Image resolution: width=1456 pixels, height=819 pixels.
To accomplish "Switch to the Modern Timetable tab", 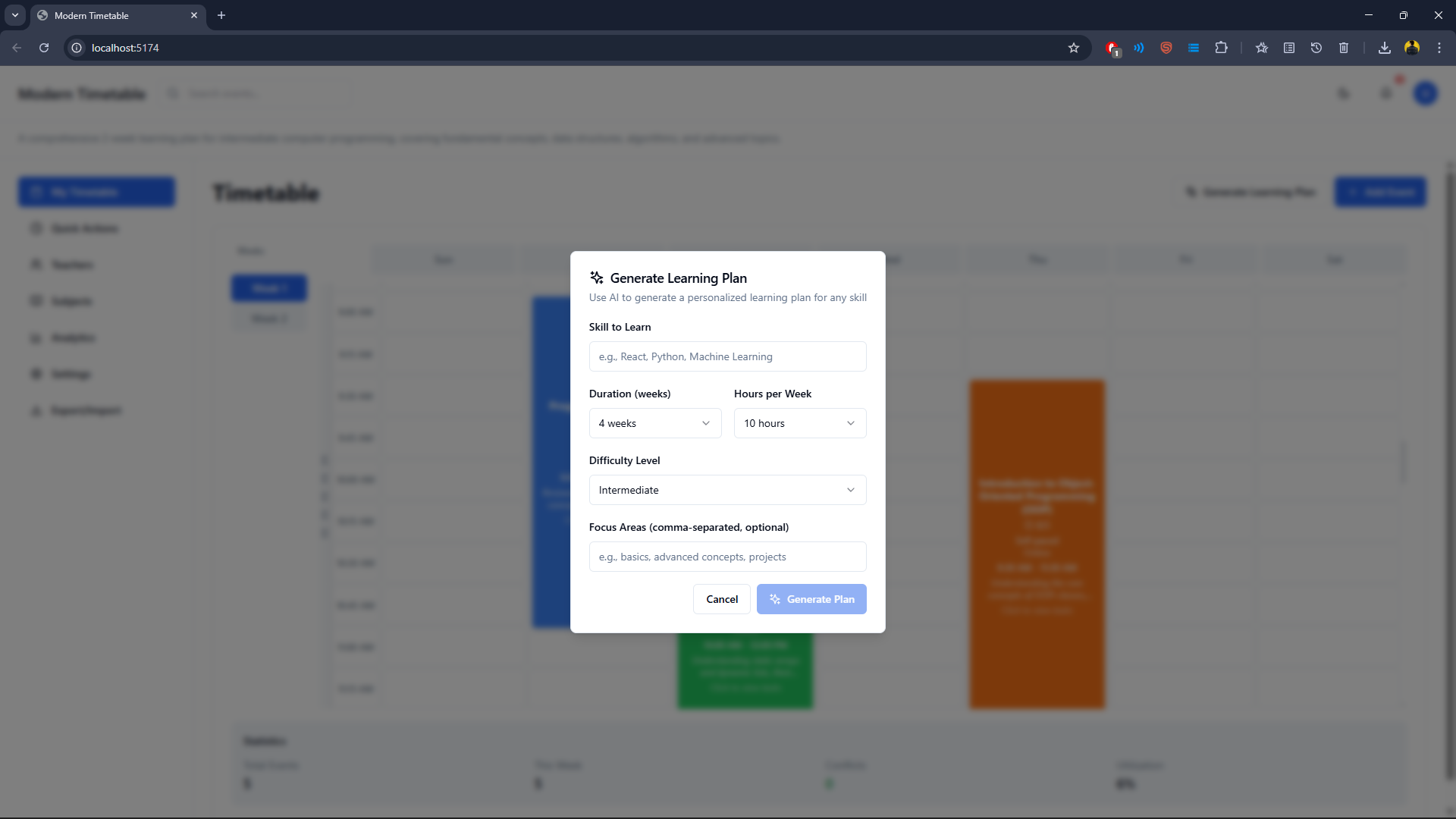I will (114, 15).
